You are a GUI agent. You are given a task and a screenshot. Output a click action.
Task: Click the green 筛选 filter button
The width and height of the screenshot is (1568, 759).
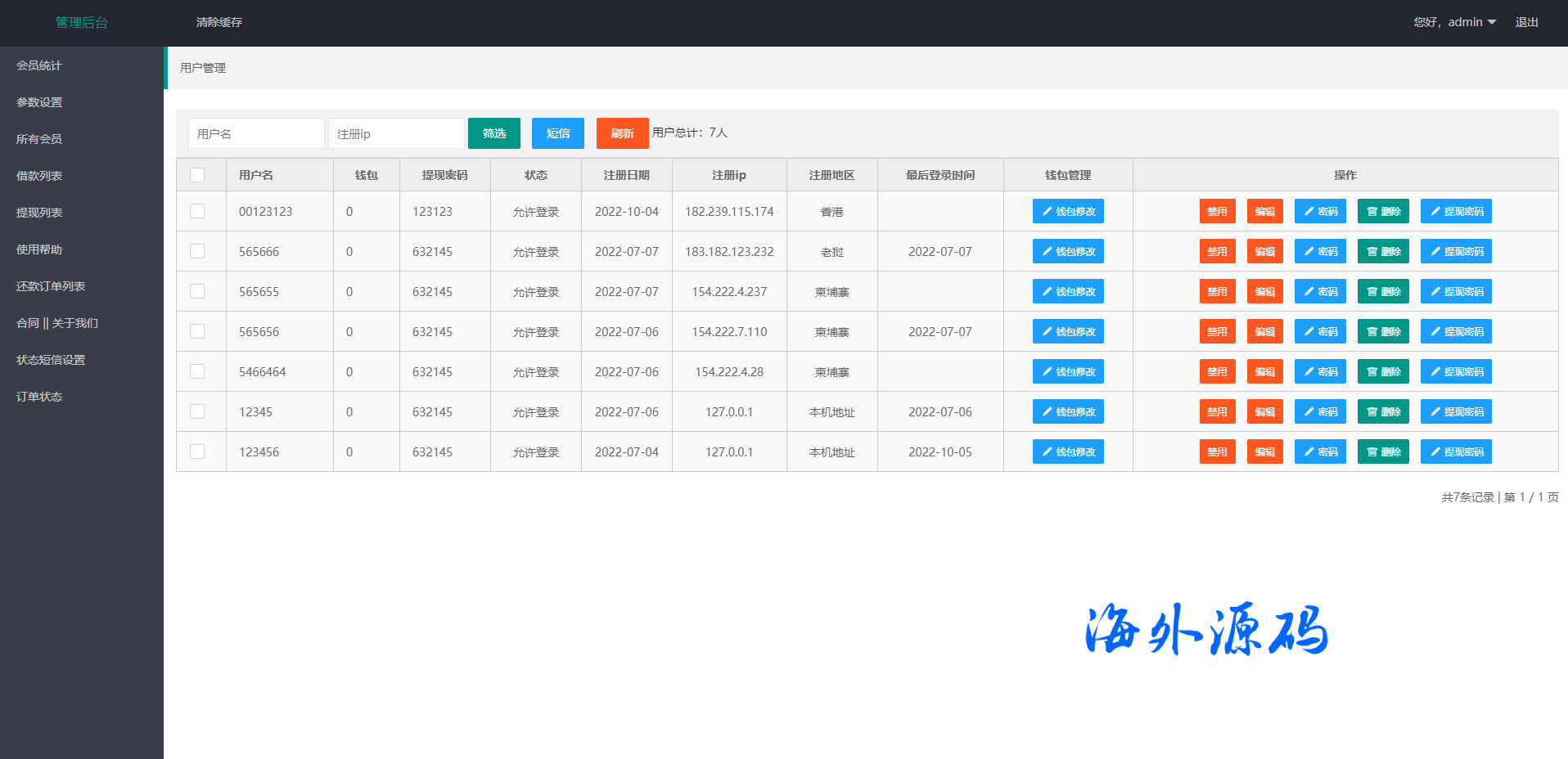click(x=493, y=133)
